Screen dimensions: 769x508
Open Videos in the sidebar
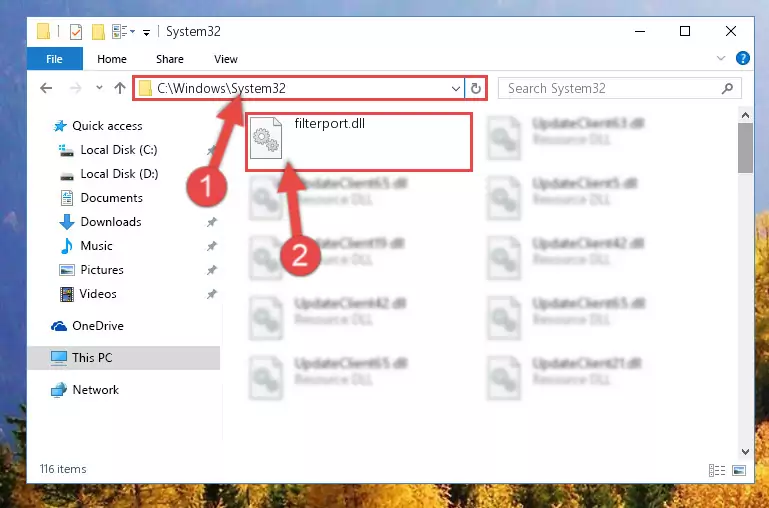(x=98, y=294)
